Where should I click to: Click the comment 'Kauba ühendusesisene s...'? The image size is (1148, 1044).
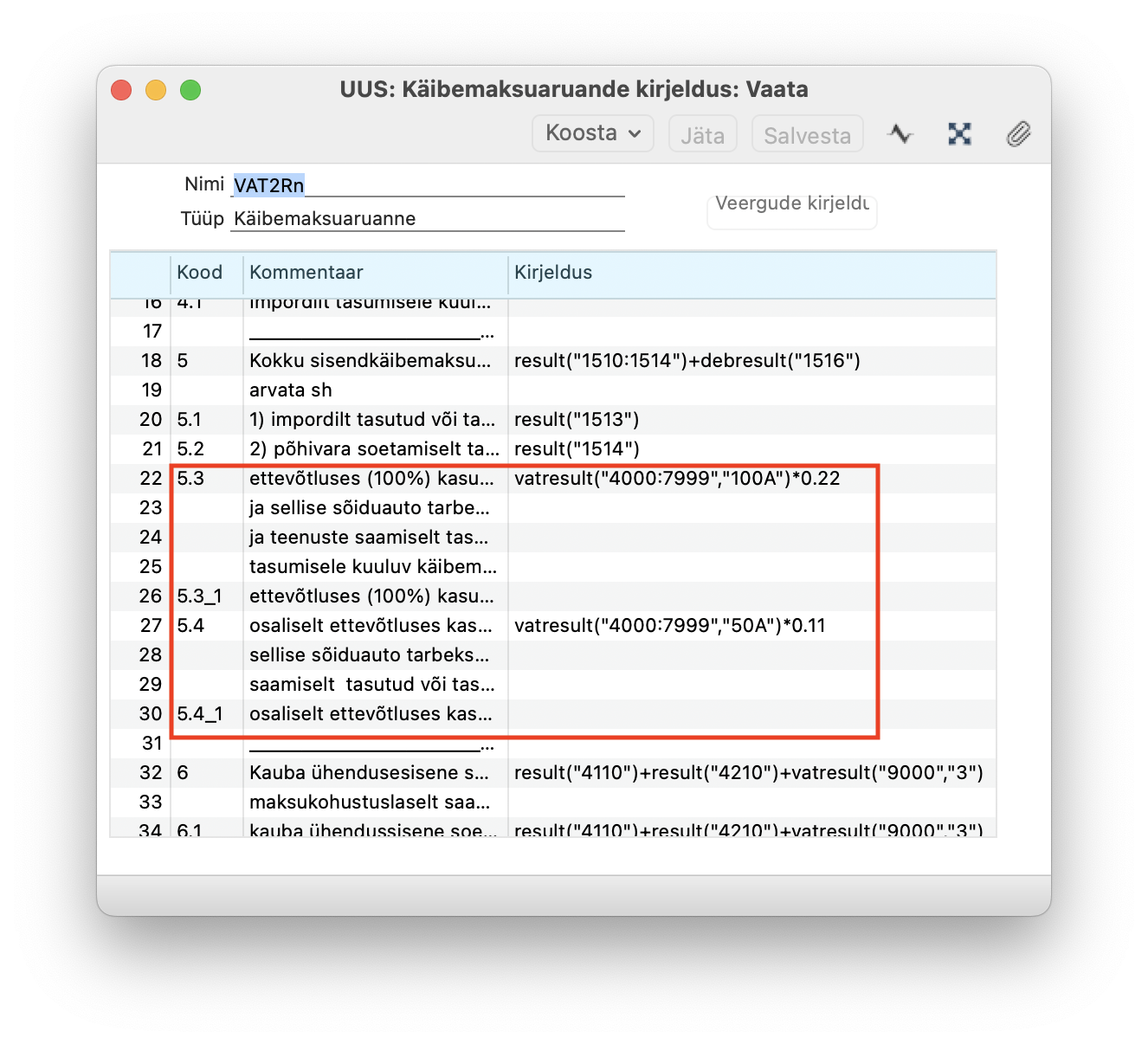369,773
